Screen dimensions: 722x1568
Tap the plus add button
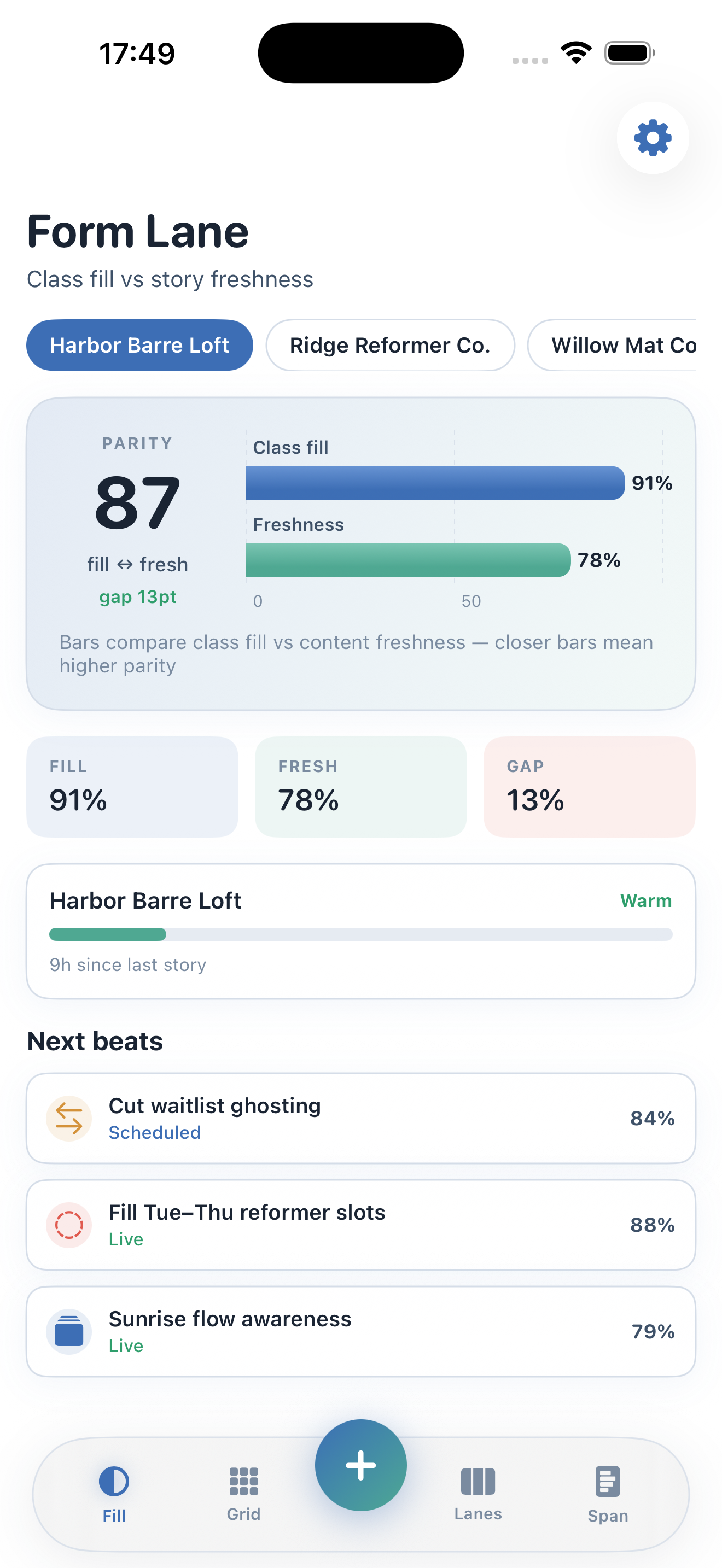click(x=360, y=1465)
